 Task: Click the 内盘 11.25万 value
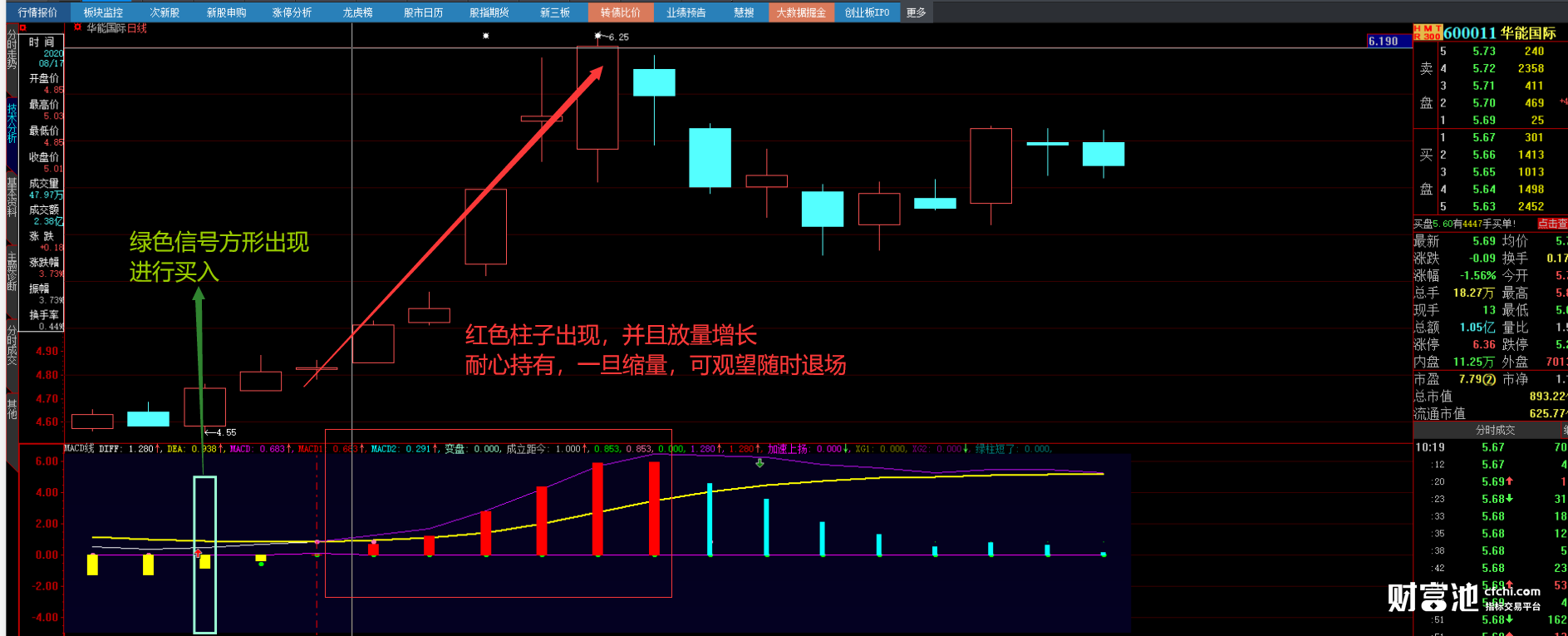click(1473, 362)
